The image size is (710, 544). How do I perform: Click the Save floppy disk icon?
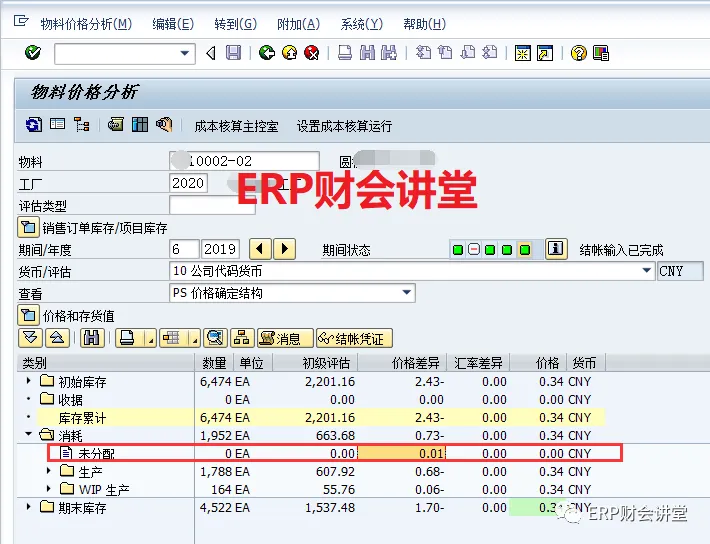233,53
